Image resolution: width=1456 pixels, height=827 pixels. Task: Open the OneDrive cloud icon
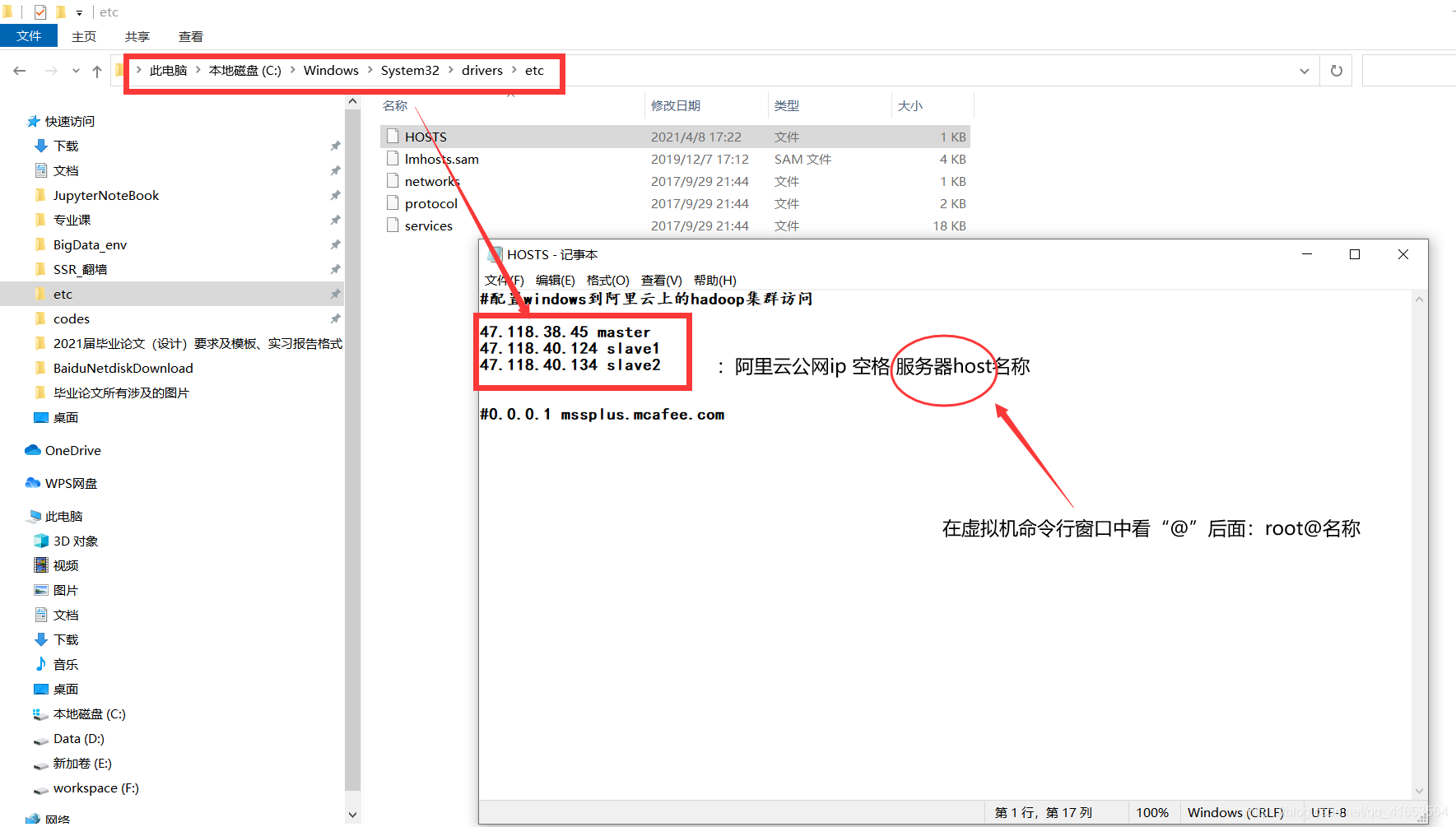point(33,450)
